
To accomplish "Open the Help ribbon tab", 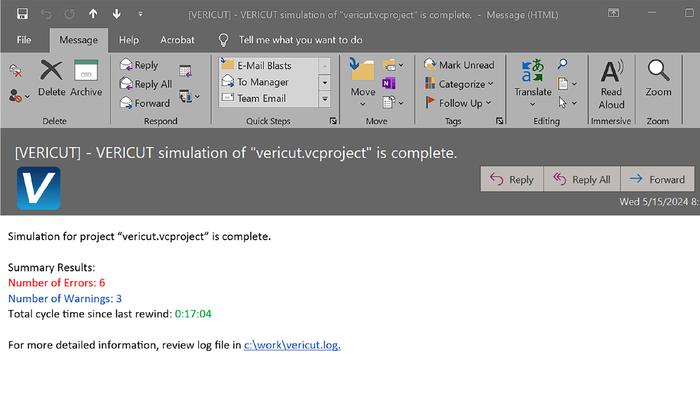I will 129,40.
